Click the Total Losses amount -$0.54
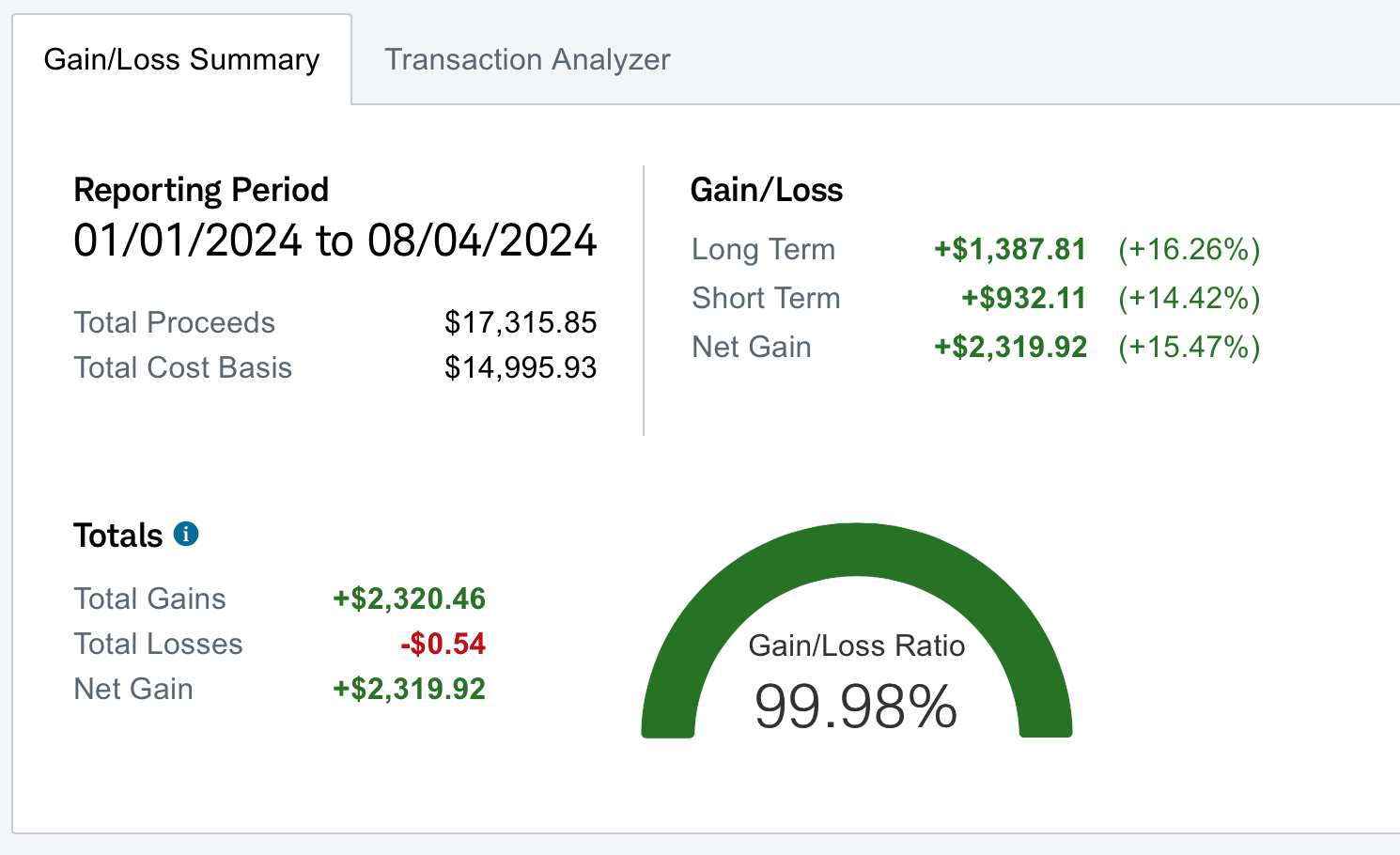This screenshot has width=1400, height=855. click(443, 644)
